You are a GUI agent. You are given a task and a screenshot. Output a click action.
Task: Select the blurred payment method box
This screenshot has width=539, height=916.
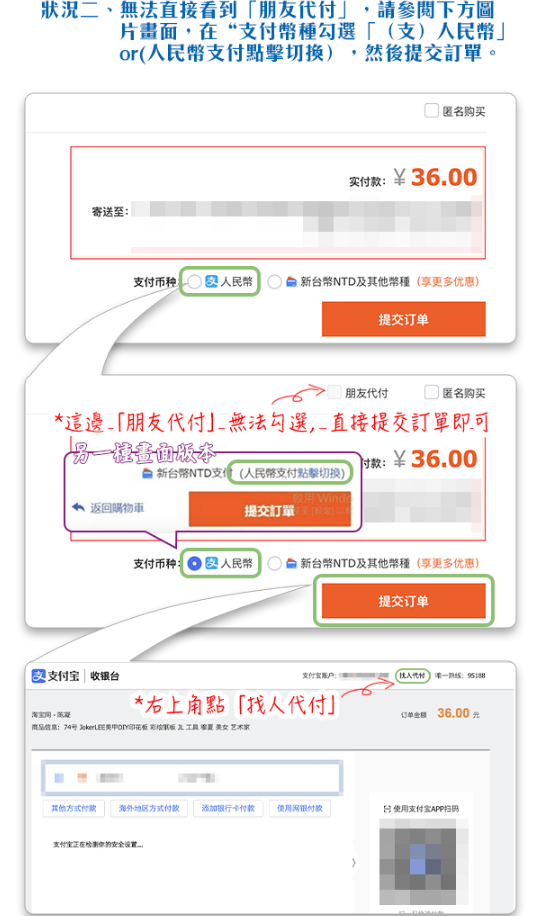[x=192, y=778]
